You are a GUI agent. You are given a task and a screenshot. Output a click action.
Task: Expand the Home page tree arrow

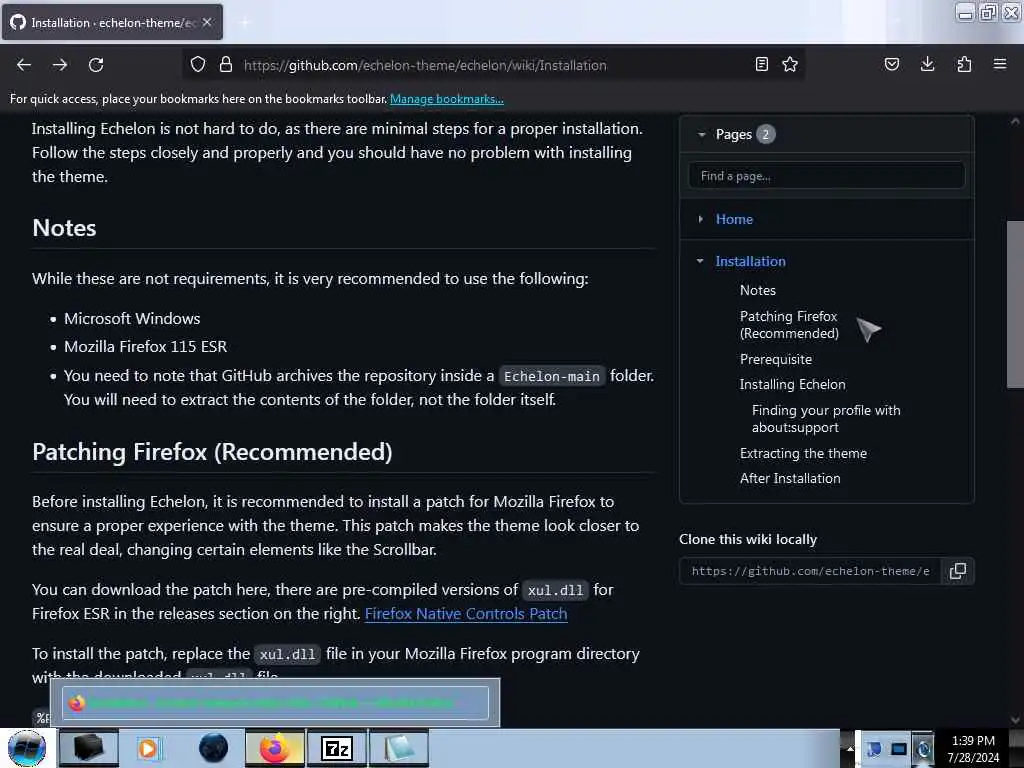tap(700, 219)
